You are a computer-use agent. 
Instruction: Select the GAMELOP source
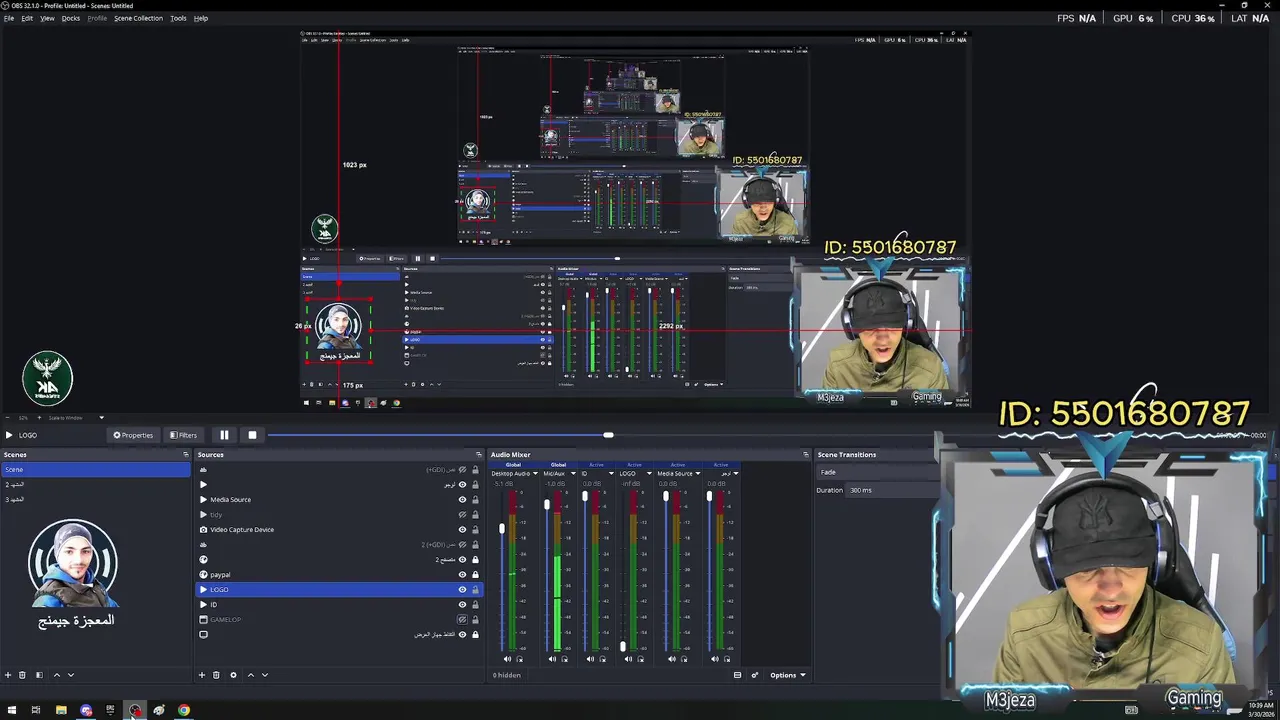(338, 620)
